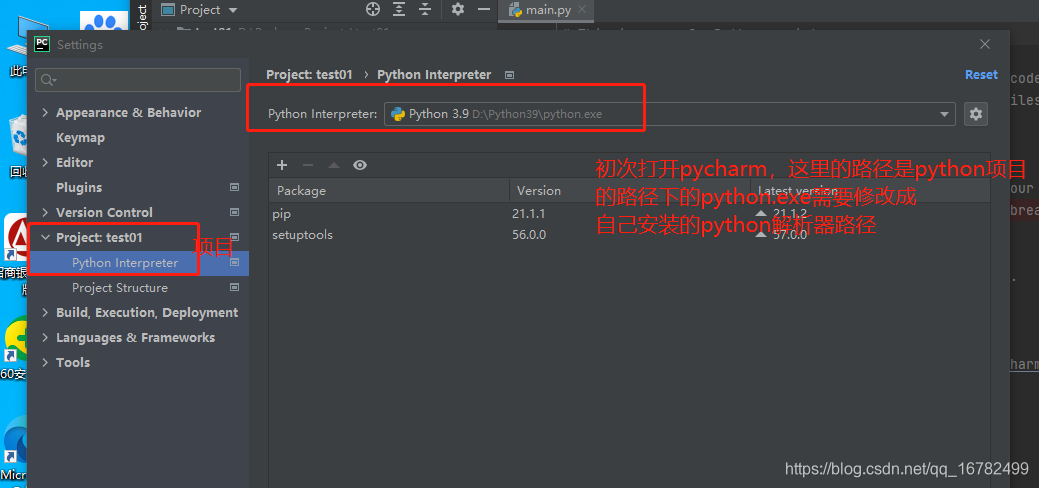Close the main.py editor tab
The width and height of the screenshot is (1039, 488).
point(582,9)
